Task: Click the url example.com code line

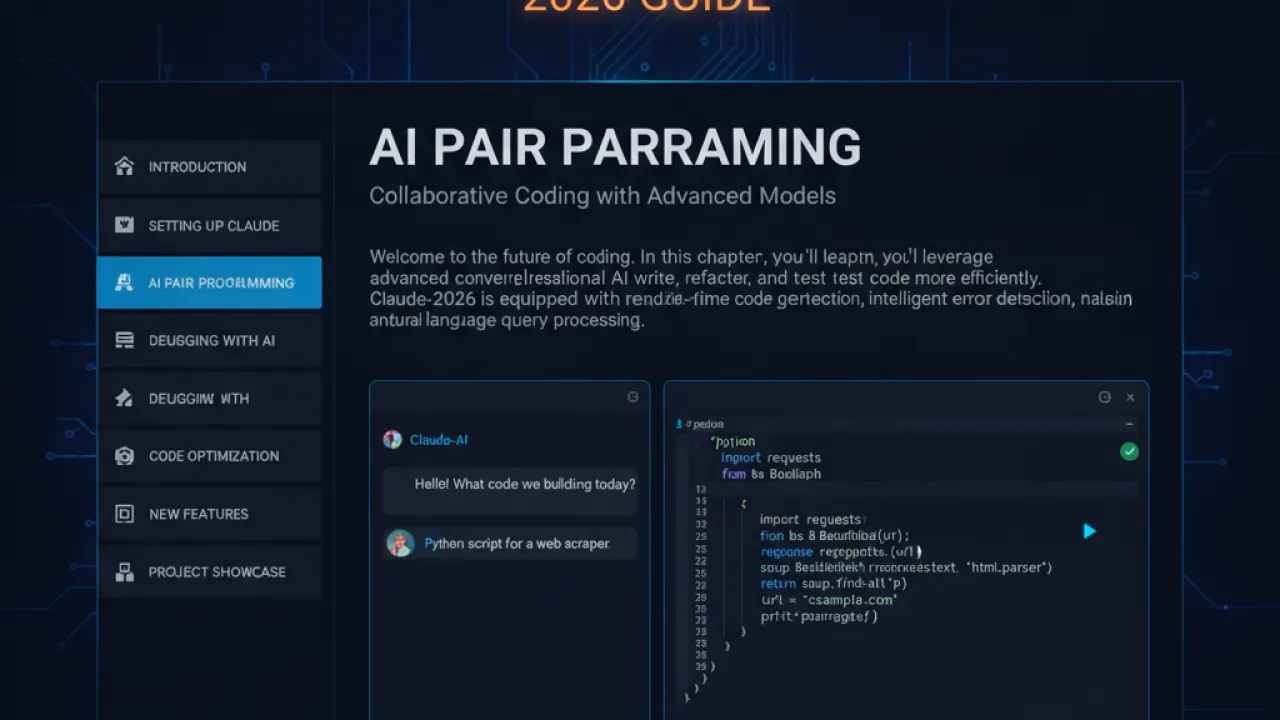Action: [x=829, y=600]
